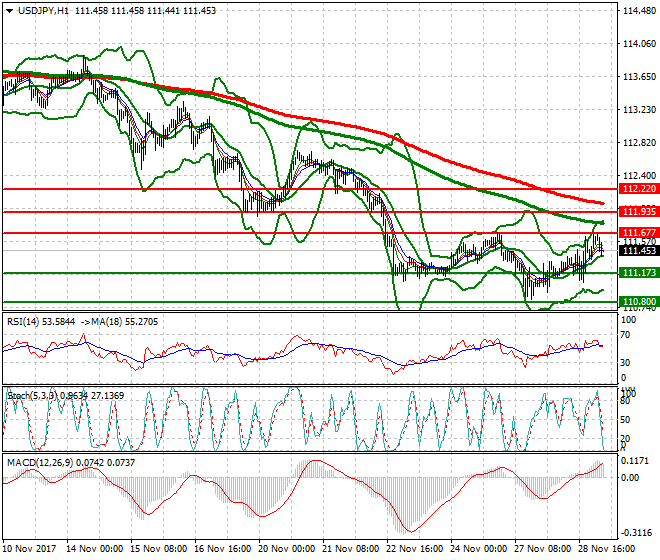660x560 pixels.
Task: Click the 114.480 price scale value
Action: [x=639, y=11]
